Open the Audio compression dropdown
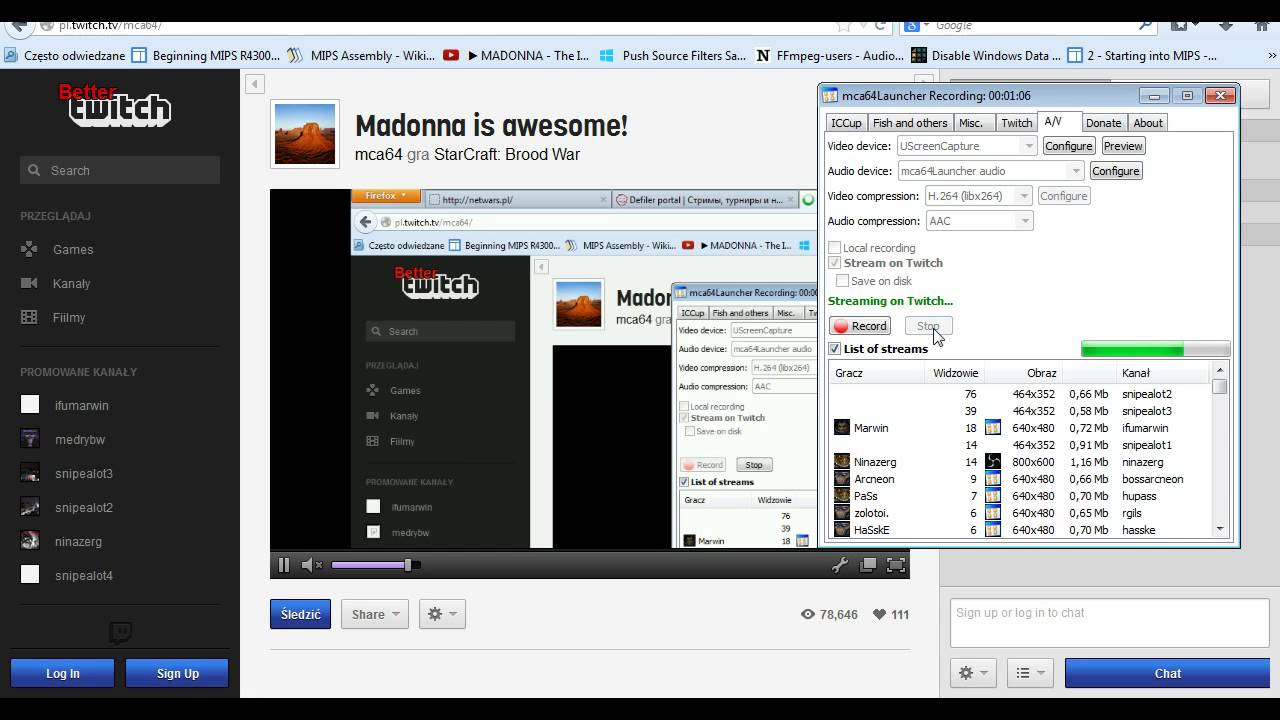This screenshot has height=720, width=1280. 979,221
